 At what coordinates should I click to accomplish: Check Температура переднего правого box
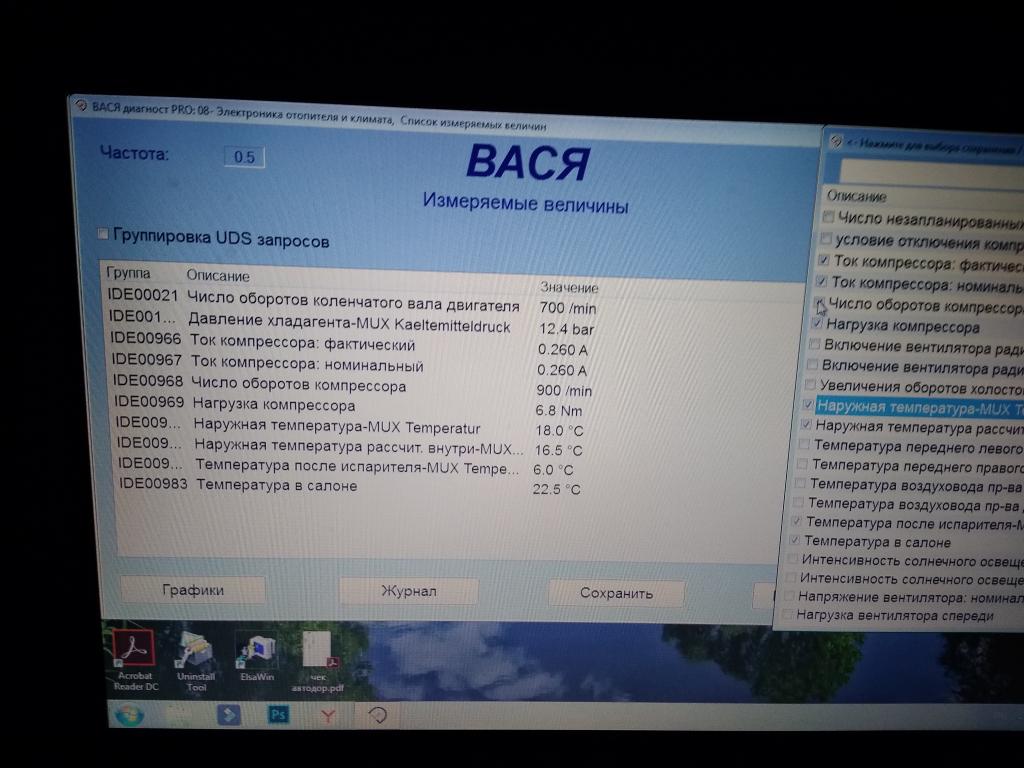(x=802, y=464)
